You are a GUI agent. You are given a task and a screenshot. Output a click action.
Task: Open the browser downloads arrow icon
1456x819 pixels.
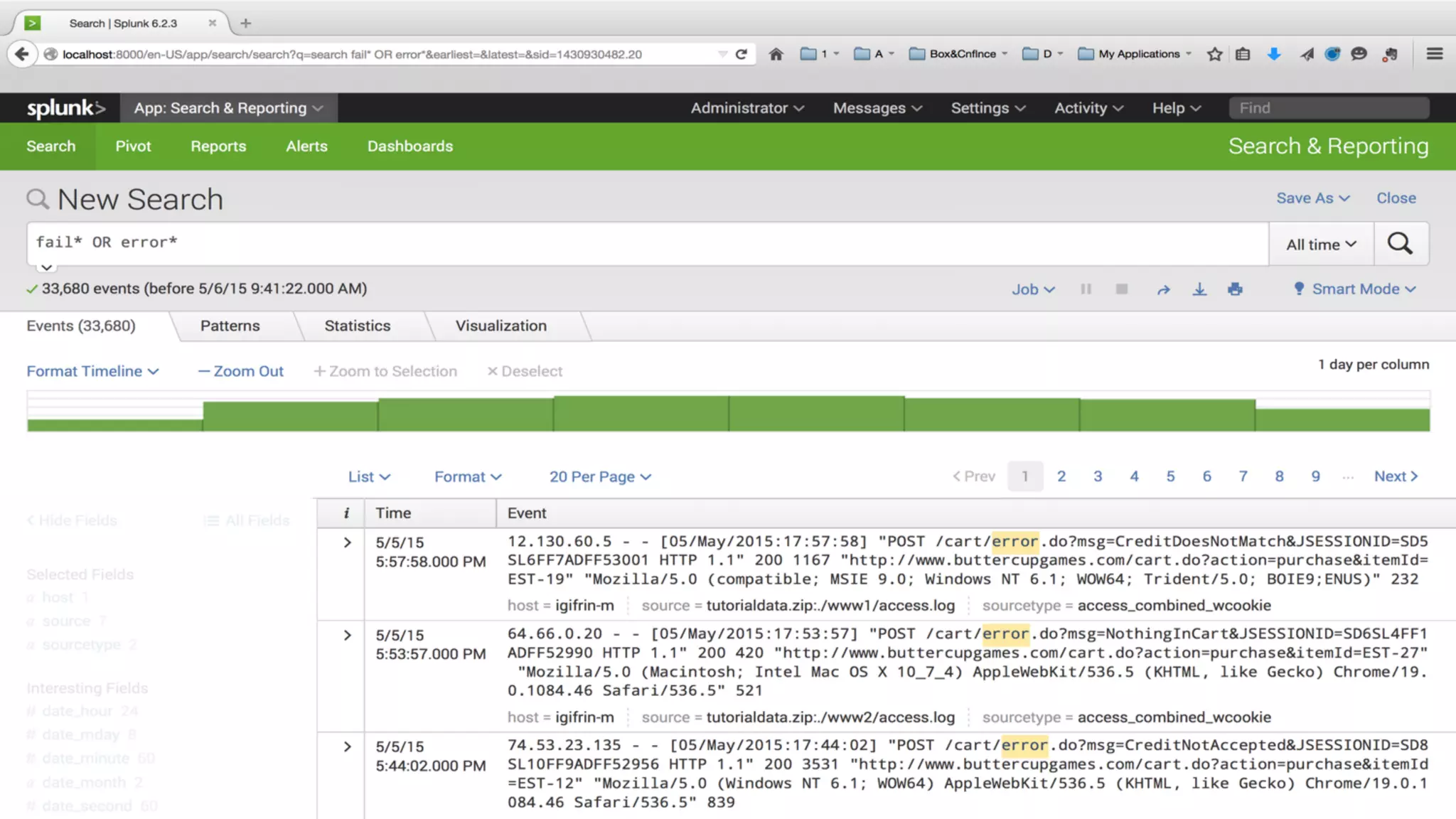[1273, 54]
